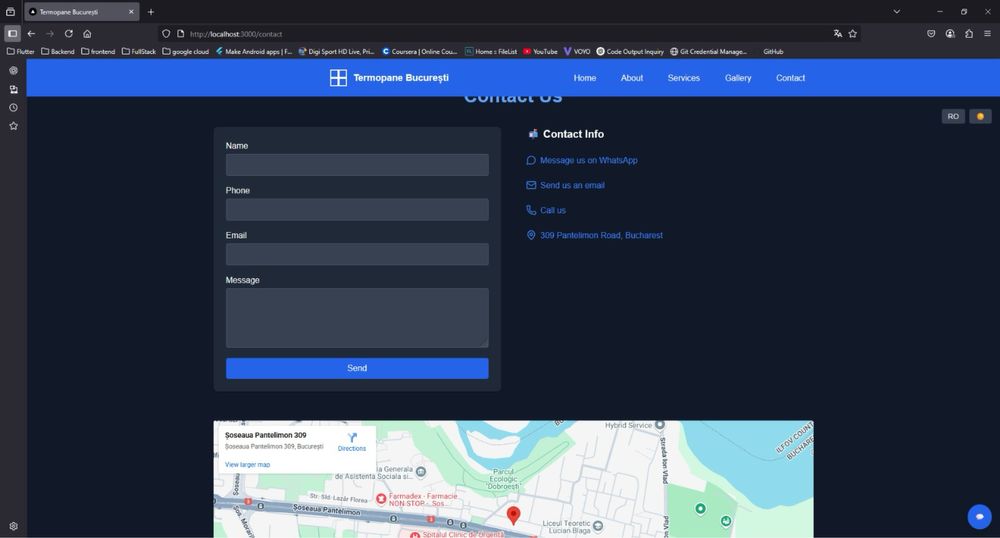1000x538 pixels.
Task: Open a new browser tab
Action: coord(151,11)
